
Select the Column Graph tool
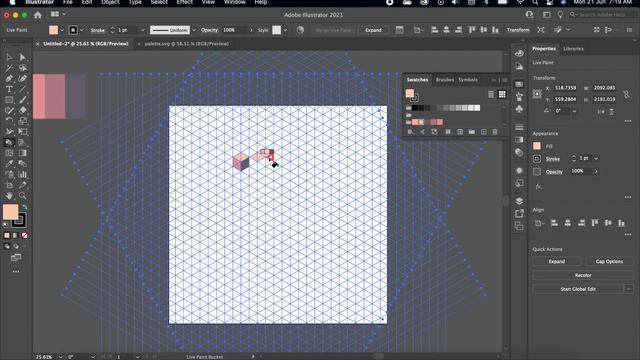(x=23, y=174)
